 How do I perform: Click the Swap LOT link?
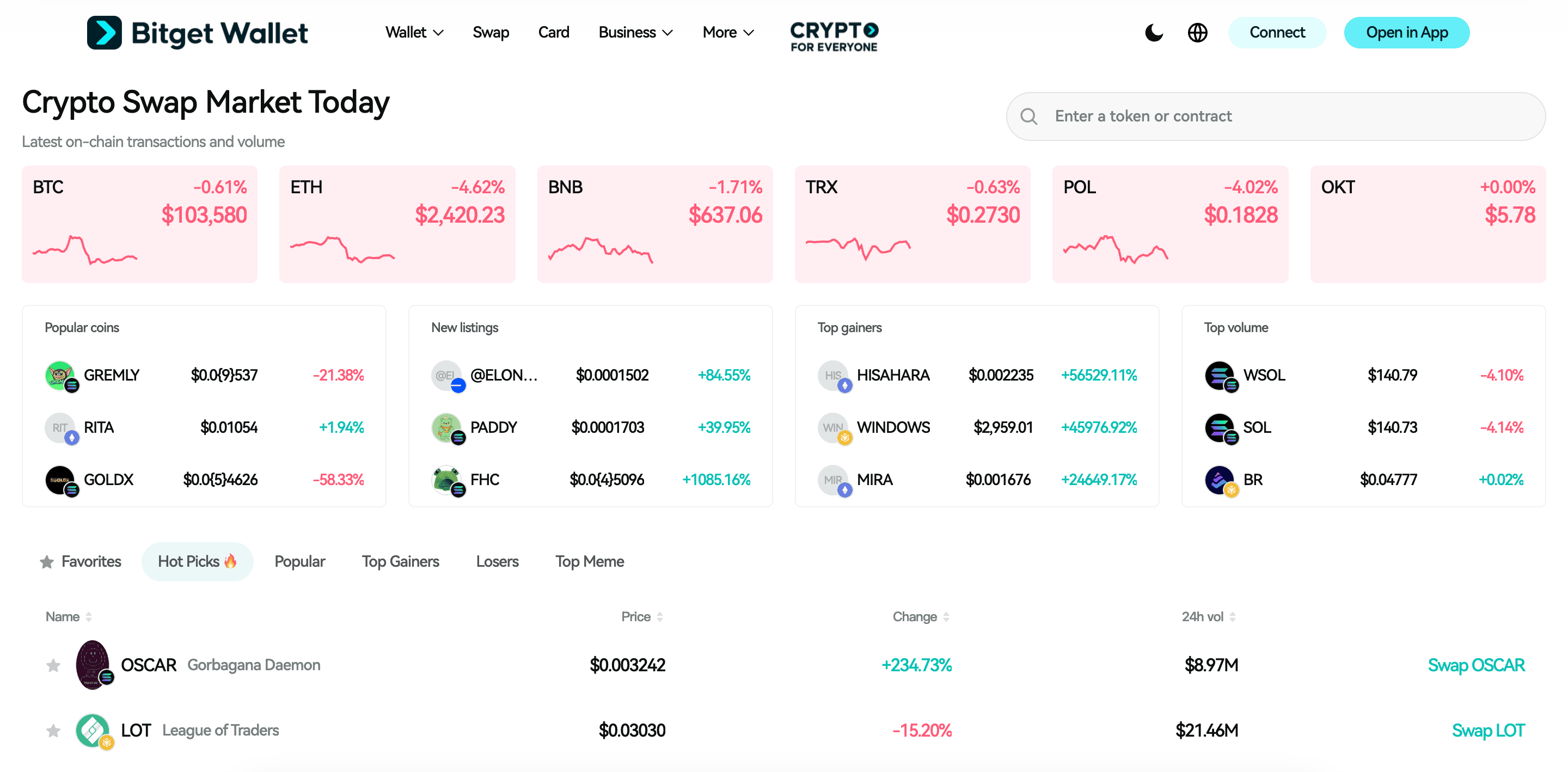[x=1489, y=730]
